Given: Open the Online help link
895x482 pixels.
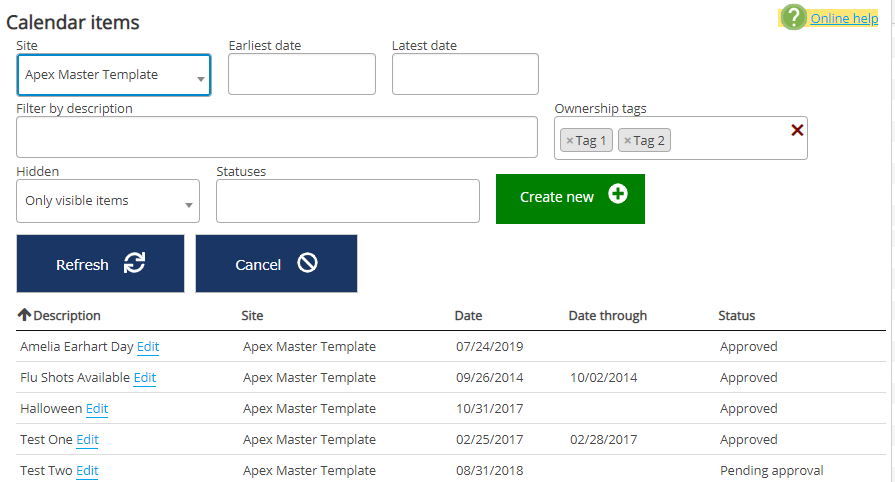Looking at the screenshot, I should pyautogui.click(x=844, y=18).
